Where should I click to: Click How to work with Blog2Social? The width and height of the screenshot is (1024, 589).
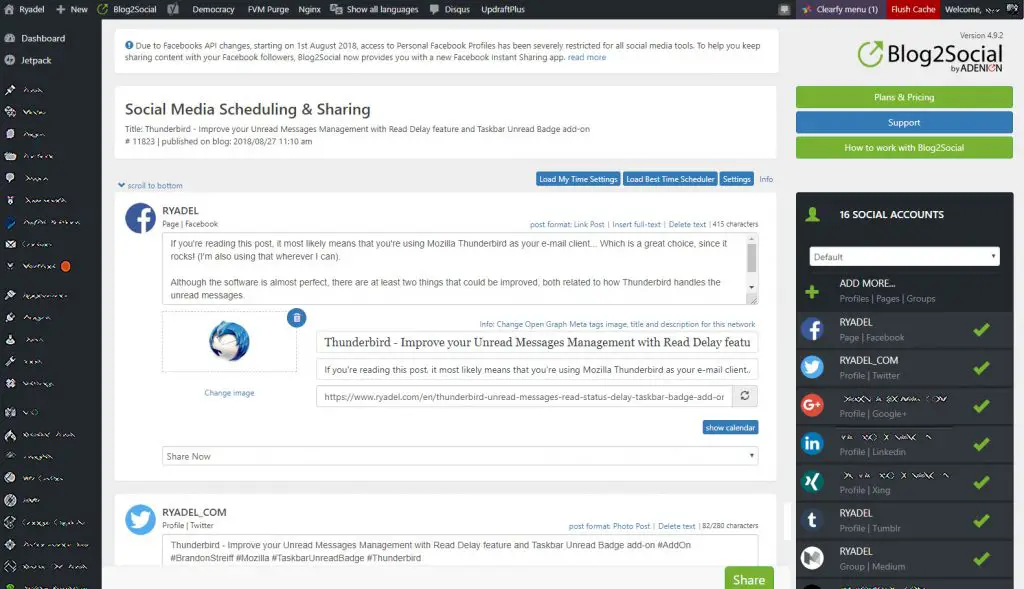904,148
